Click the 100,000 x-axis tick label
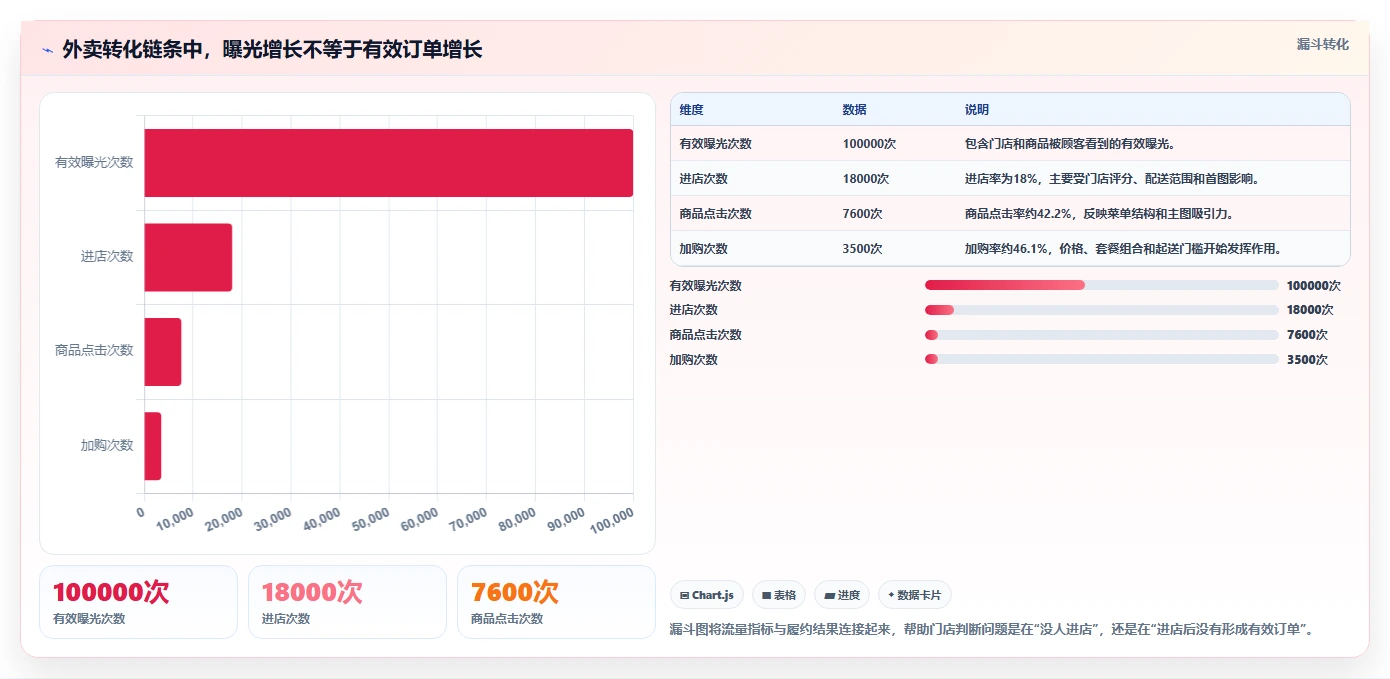 pyautogui.click(x=611, y=520)
